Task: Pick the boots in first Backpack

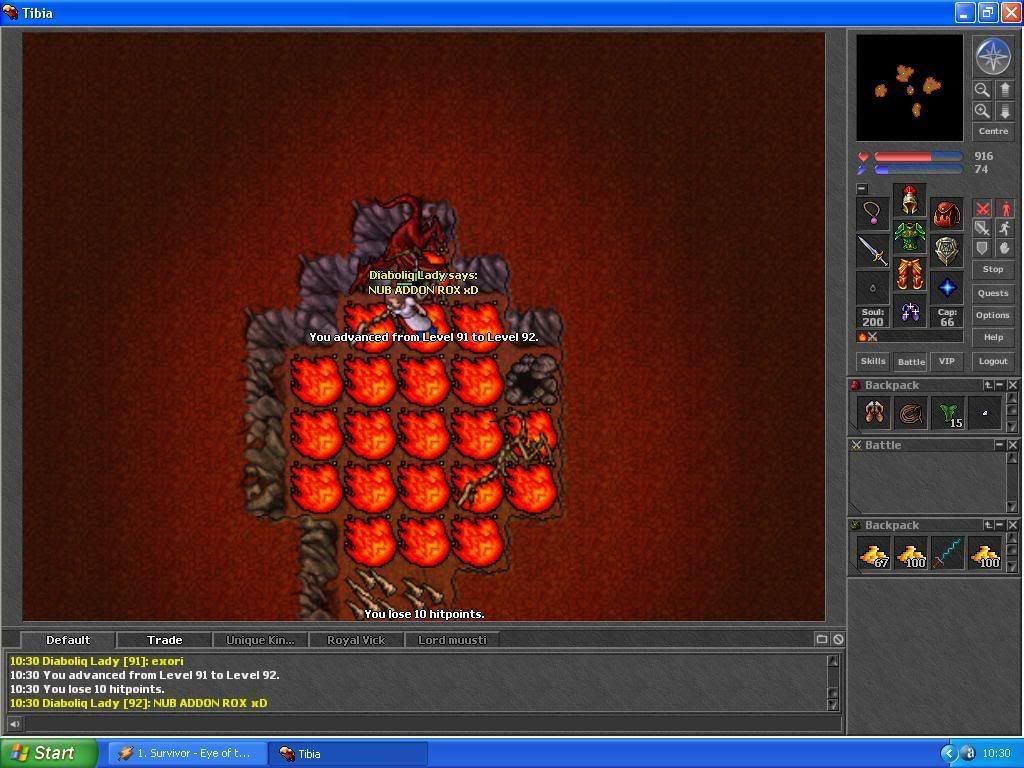Action: tap(874, 413)
